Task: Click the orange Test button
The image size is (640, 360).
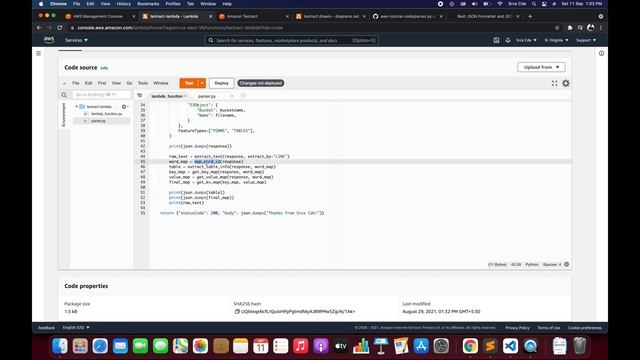Action: pyautogui.click(x=189, y=83)
